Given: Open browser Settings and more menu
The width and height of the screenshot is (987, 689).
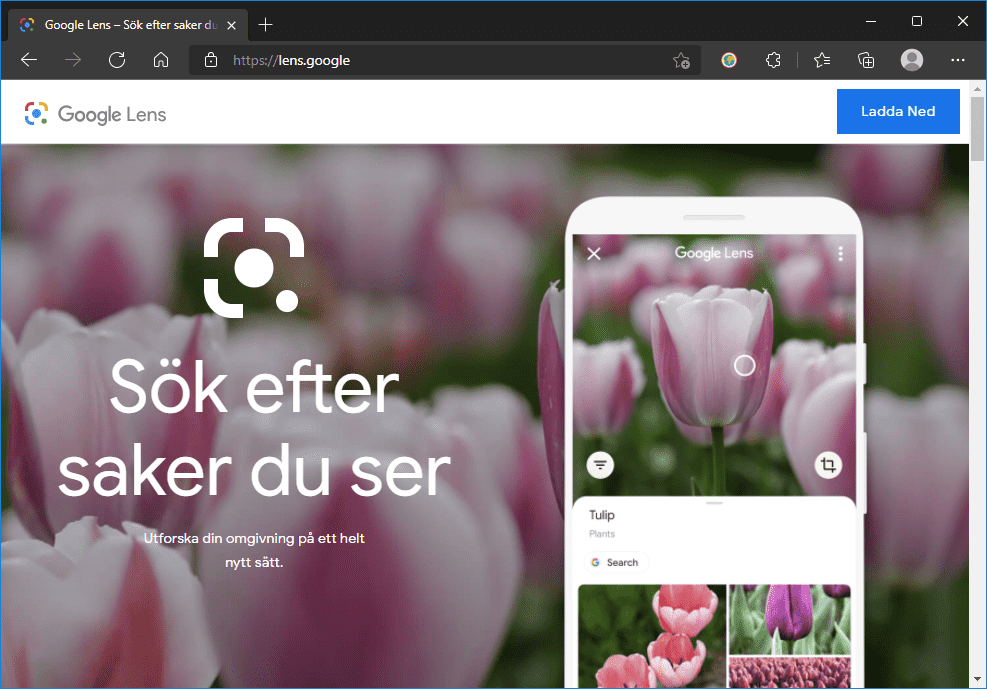Looking at the screenshot, I should tap(958, 60).
